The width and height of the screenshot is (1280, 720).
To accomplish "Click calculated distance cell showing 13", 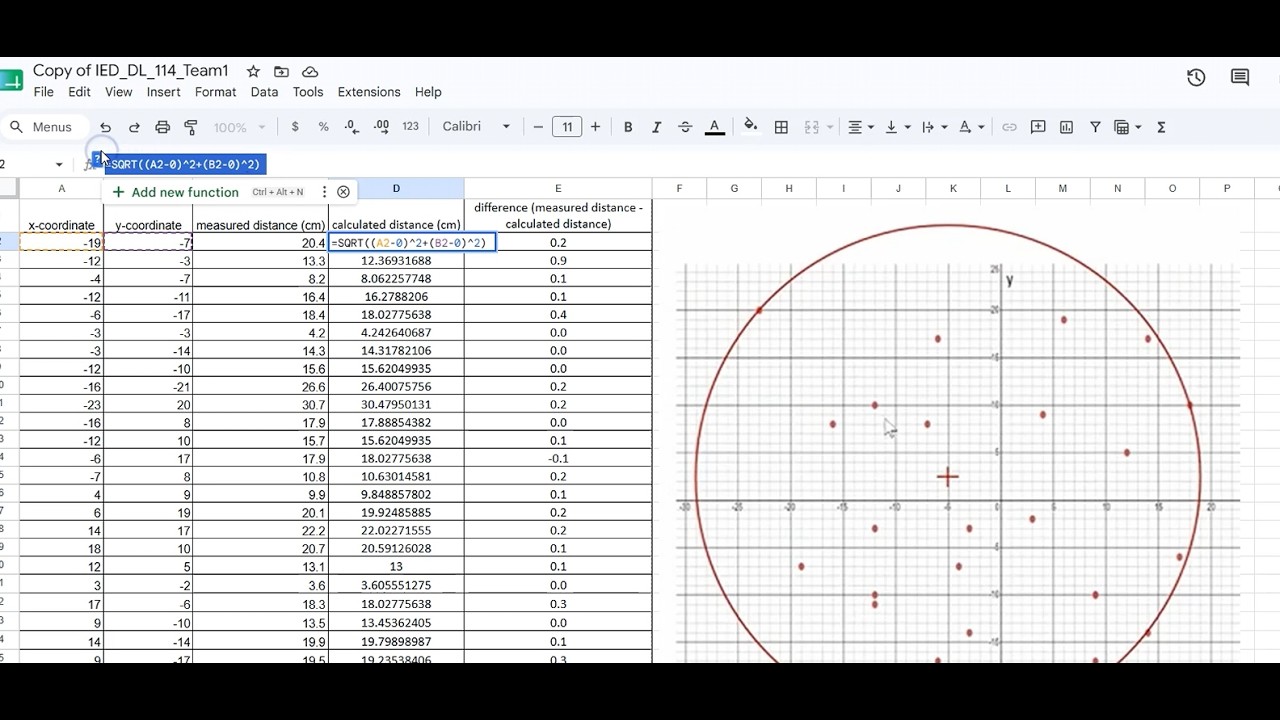I will tap(396, 567).
